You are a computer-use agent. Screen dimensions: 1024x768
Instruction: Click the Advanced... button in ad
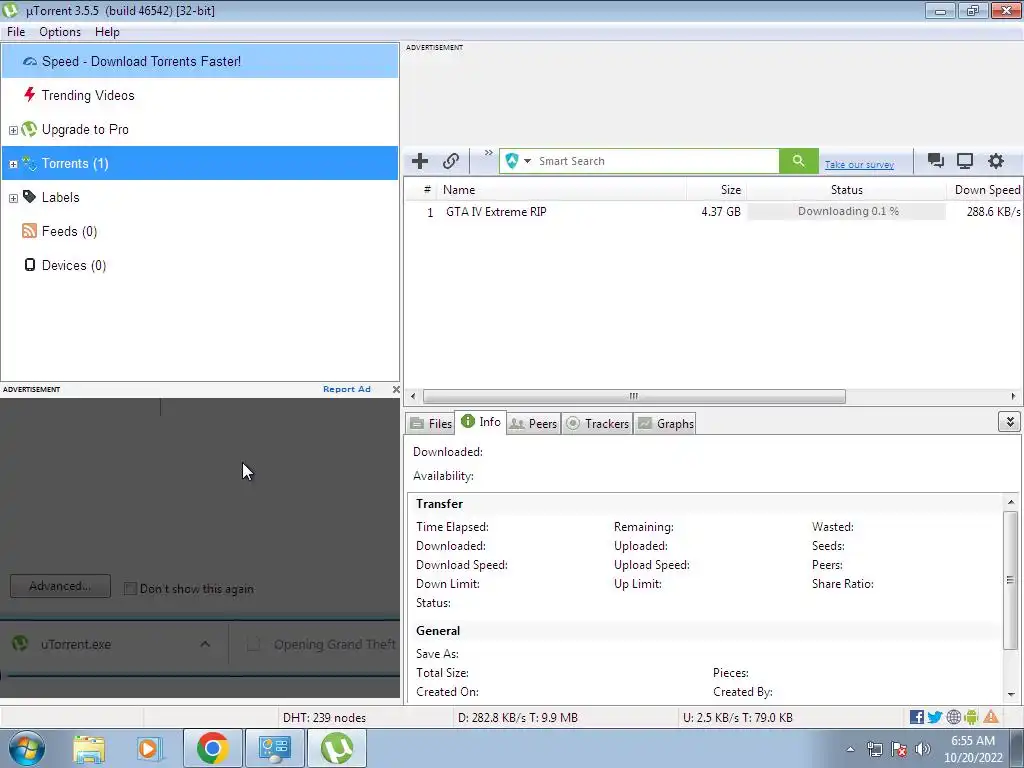tap(60, 586)
